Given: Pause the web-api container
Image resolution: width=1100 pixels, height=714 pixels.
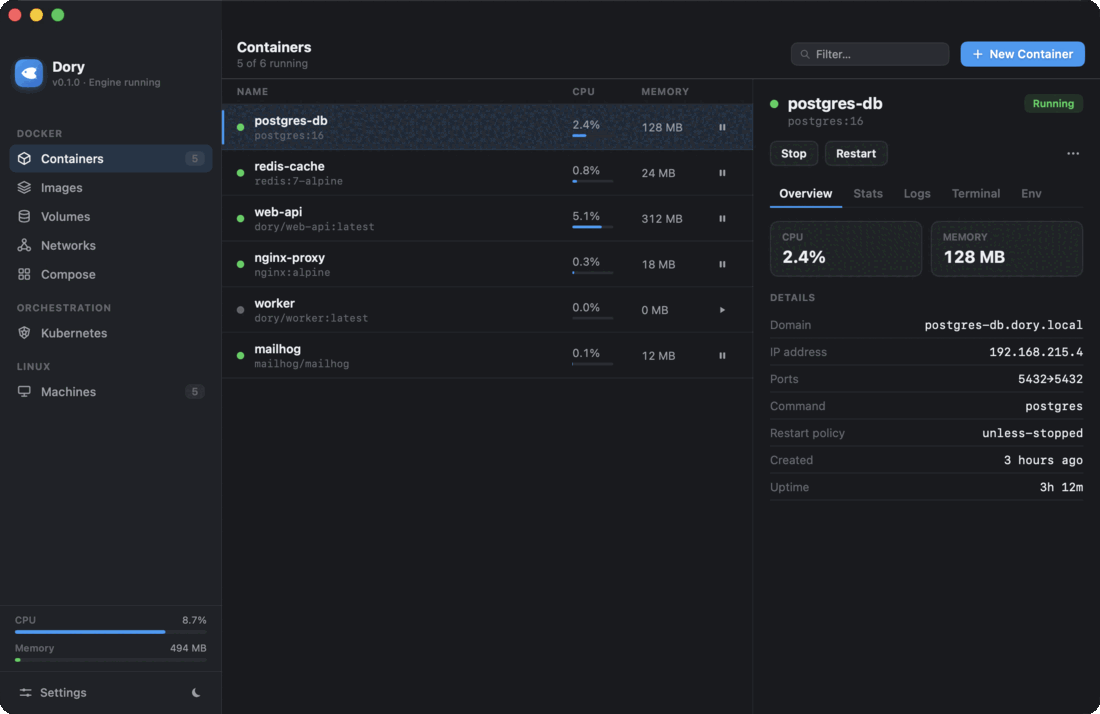Looking at the screenshot, I should (722, 218).
